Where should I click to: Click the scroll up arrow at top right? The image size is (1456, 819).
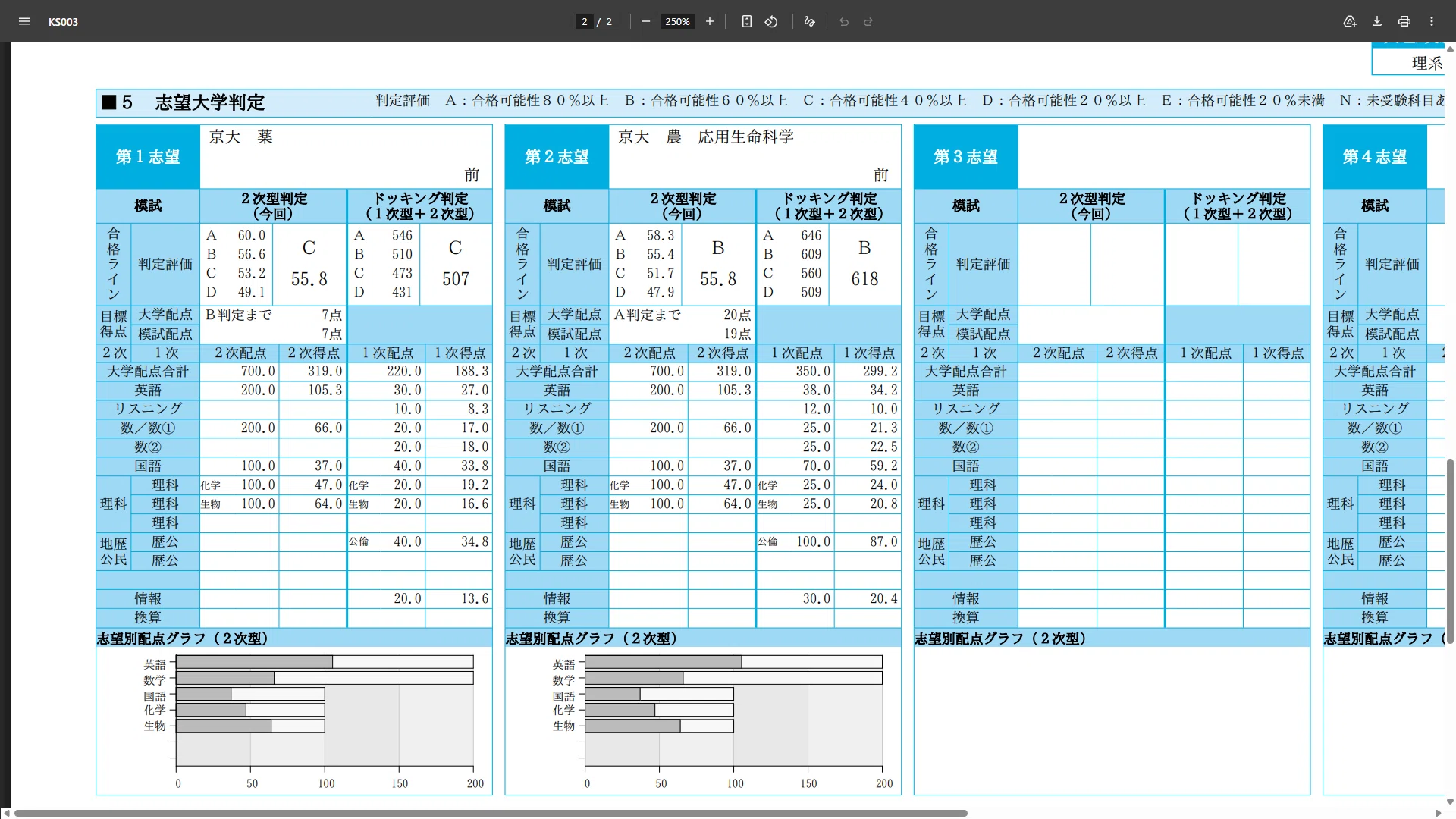[1451, 48]
